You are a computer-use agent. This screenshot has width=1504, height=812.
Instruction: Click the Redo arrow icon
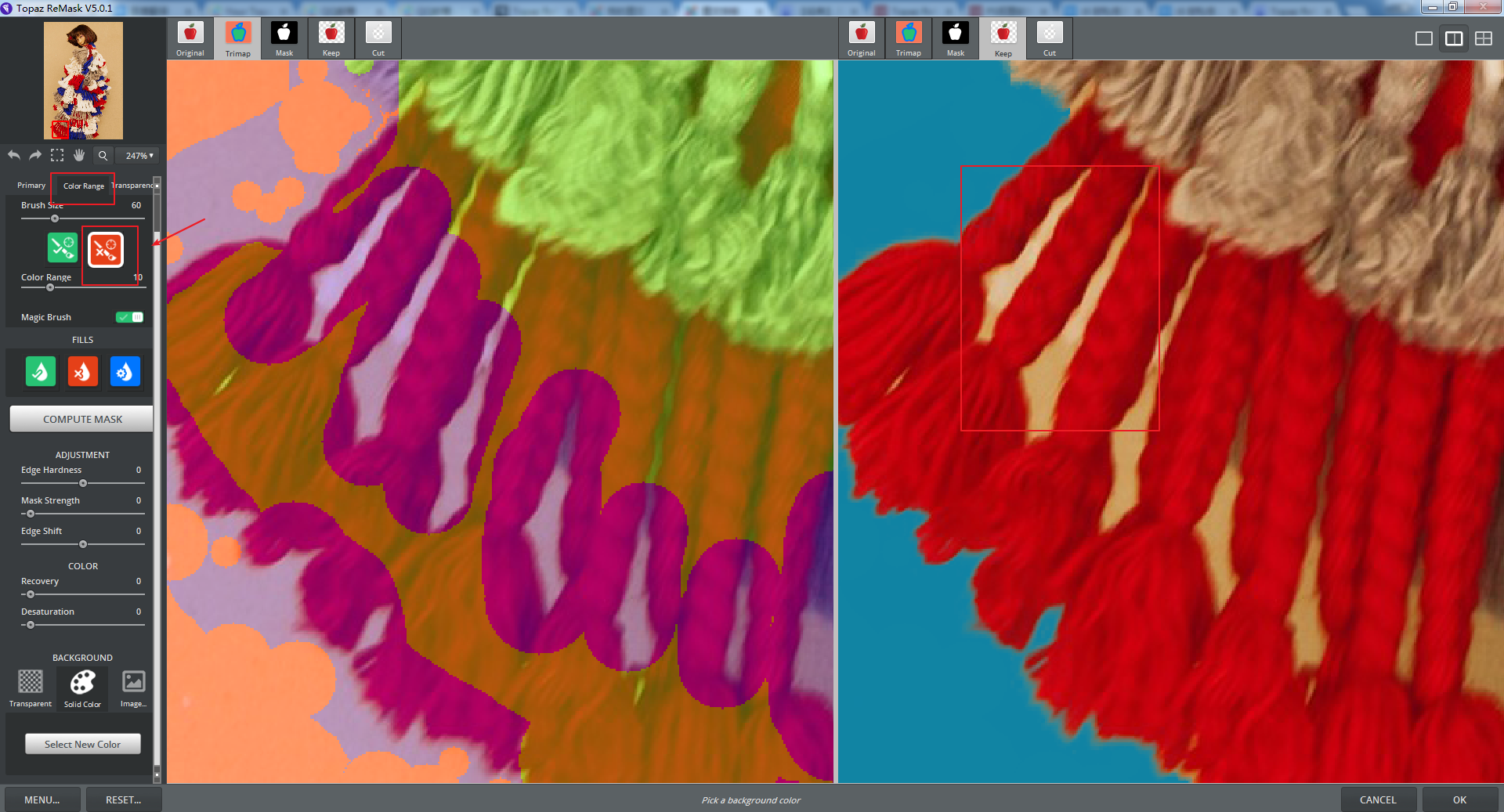point(35,155)
